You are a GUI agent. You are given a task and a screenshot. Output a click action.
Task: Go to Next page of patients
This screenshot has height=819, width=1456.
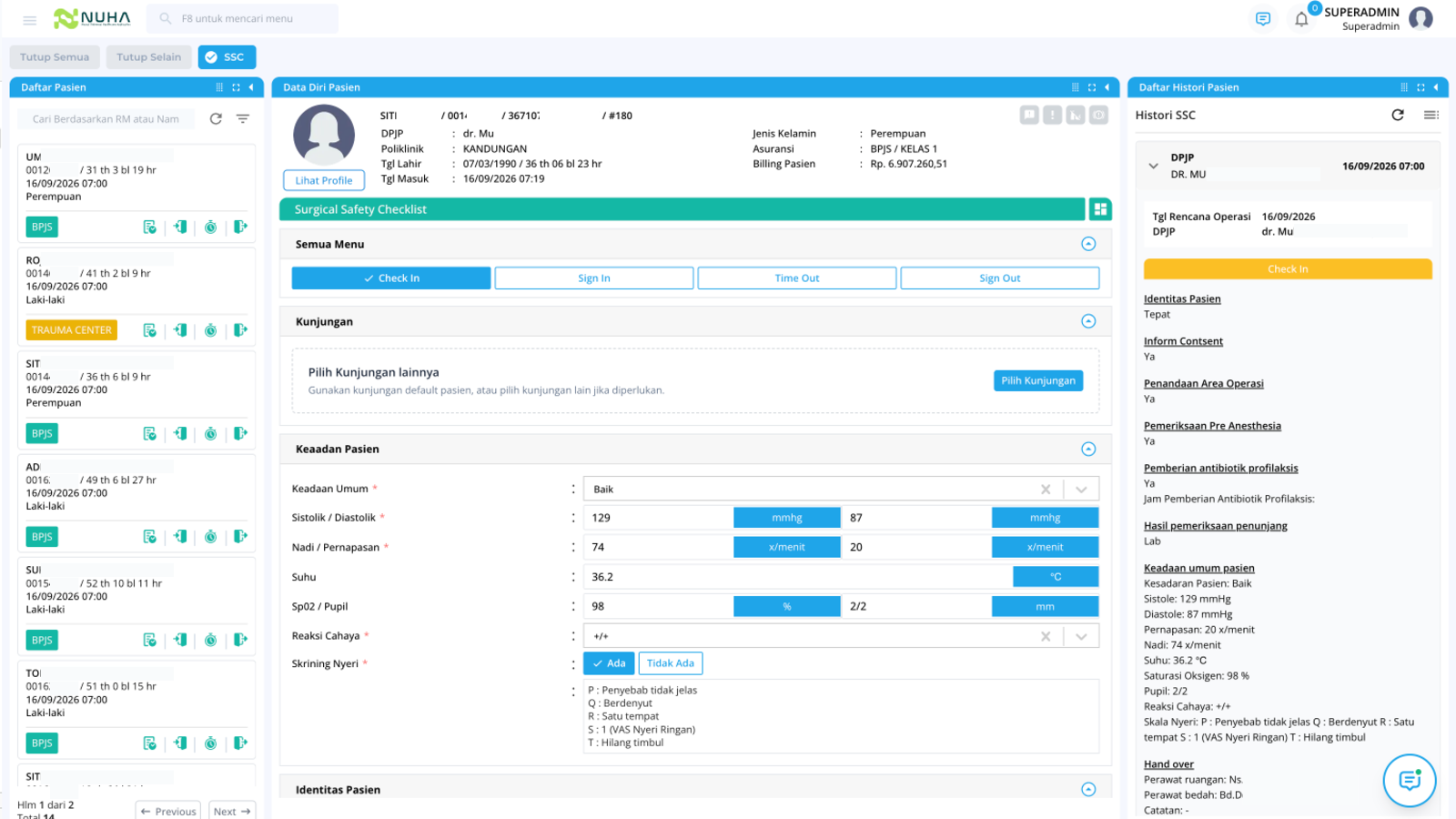tap(232, 811)
